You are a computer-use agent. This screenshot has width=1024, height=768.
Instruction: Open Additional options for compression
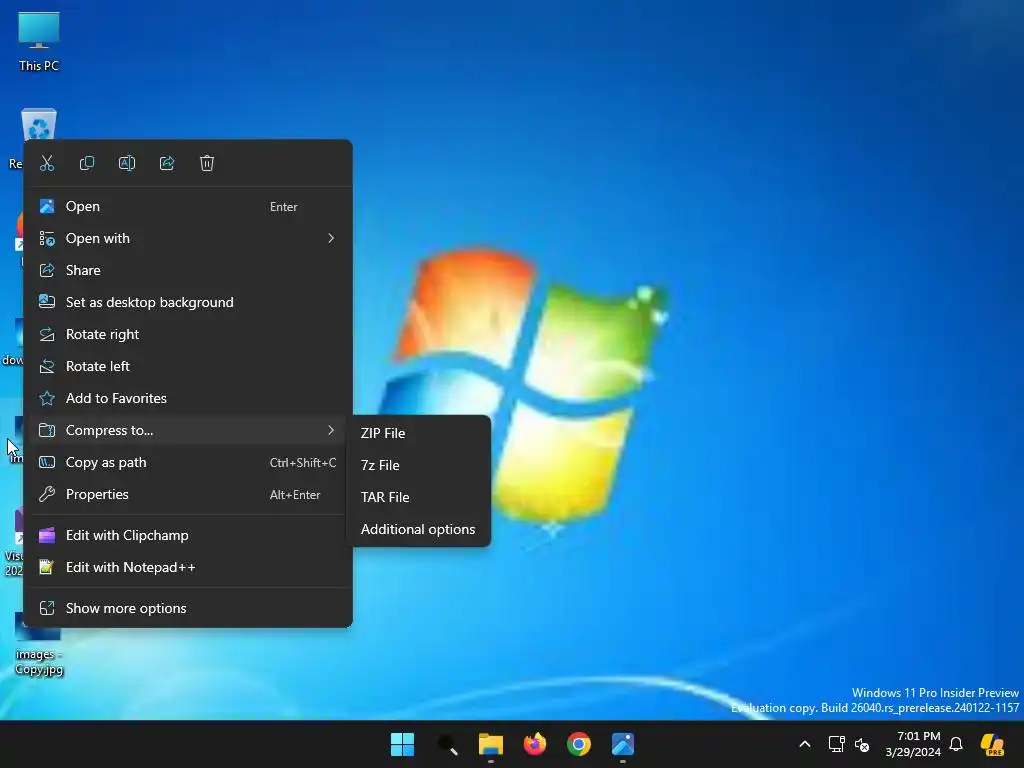pos(419,530)
